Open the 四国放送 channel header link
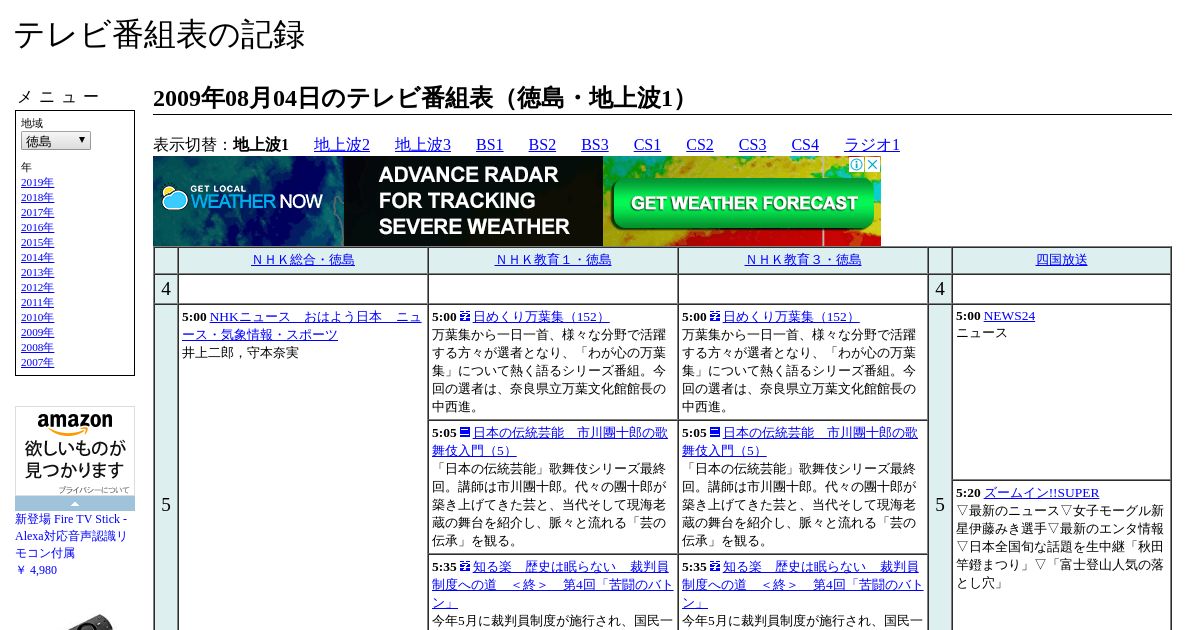 coord(1061,260)
